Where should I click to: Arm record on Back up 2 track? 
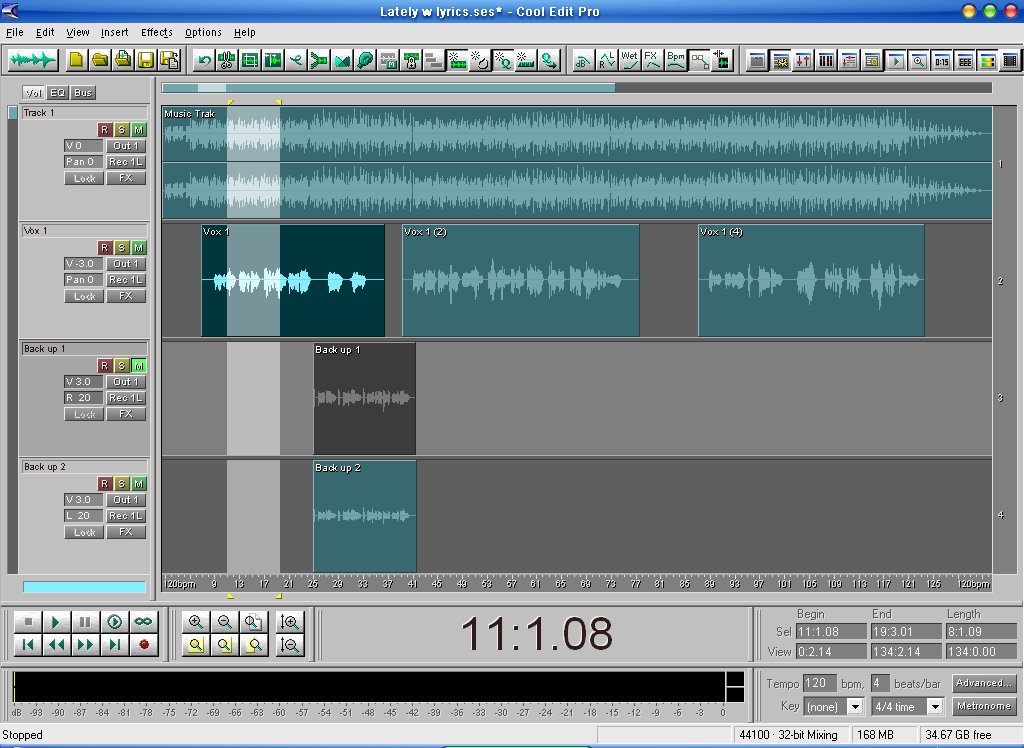pyautogui.click(x=104, y=483)
